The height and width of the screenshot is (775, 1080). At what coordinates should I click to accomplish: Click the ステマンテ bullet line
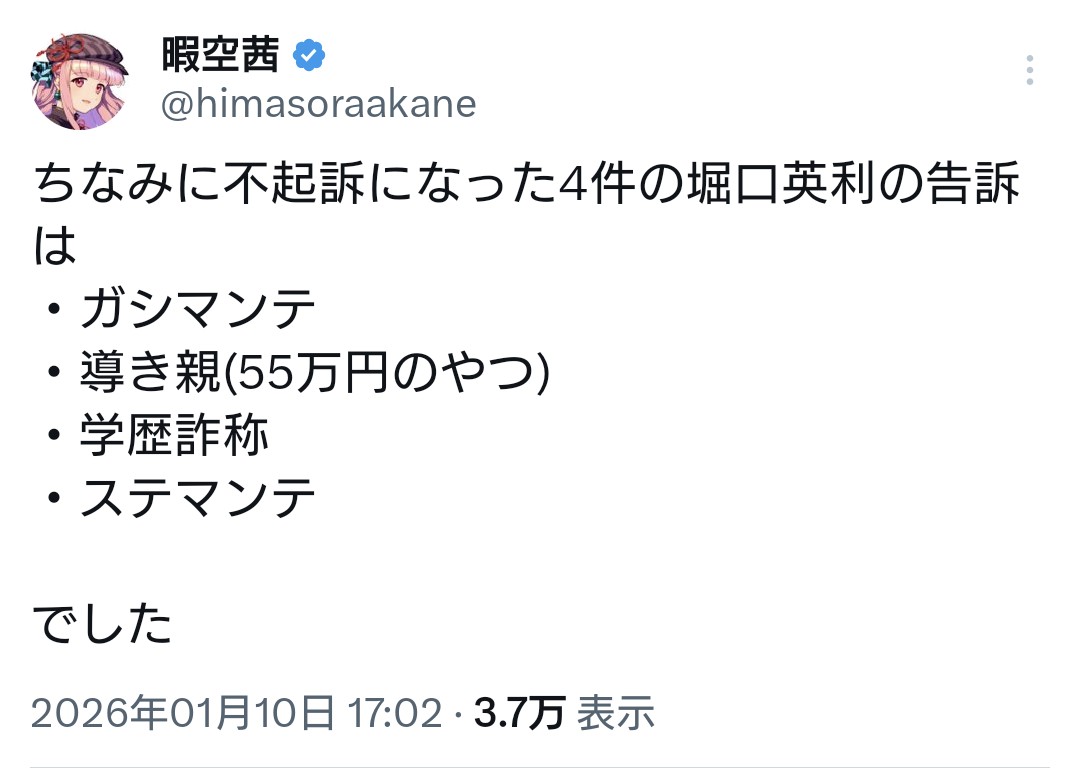tap(198, 498)
